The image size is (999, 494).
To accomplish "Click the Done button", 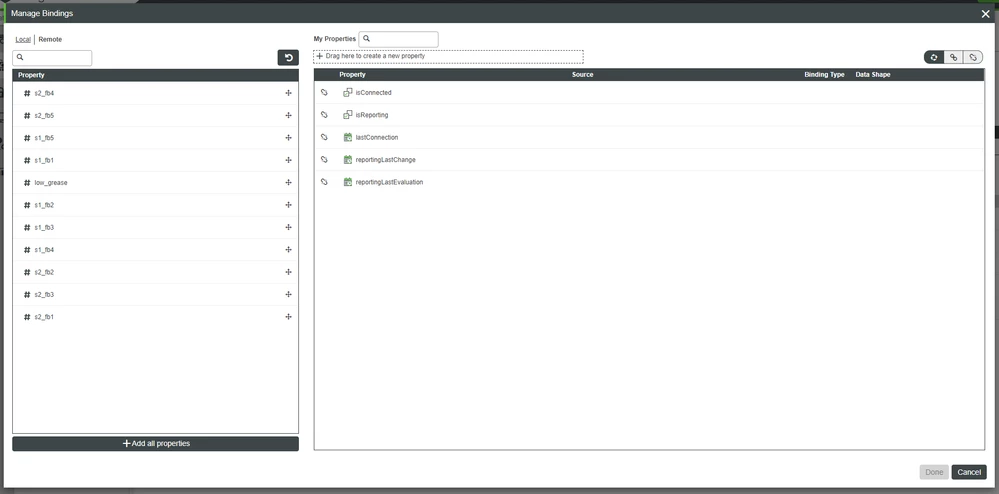I will [x=934, y=472].
